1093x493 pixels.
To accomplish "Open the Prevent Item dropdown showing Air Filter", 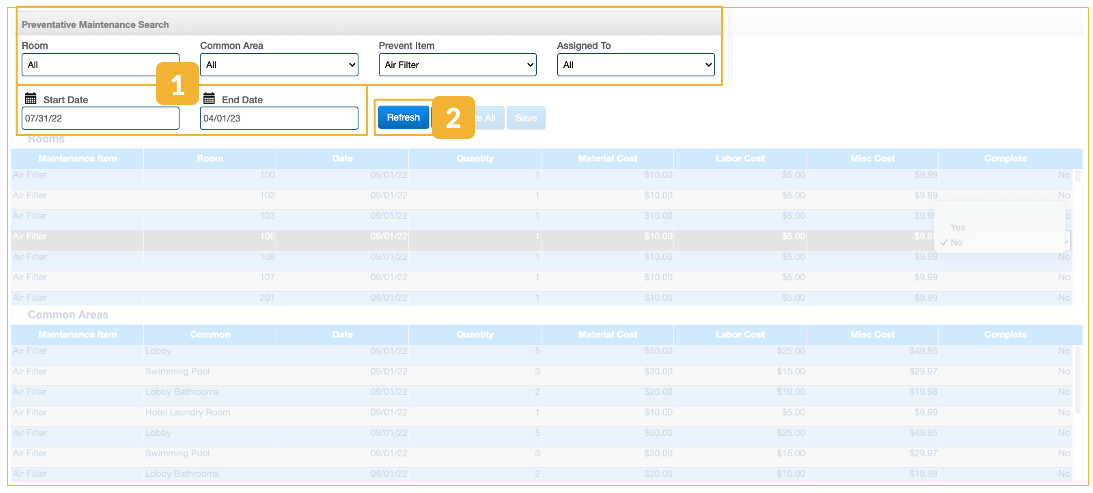I will pyautogui.click(x=457, y=65).
